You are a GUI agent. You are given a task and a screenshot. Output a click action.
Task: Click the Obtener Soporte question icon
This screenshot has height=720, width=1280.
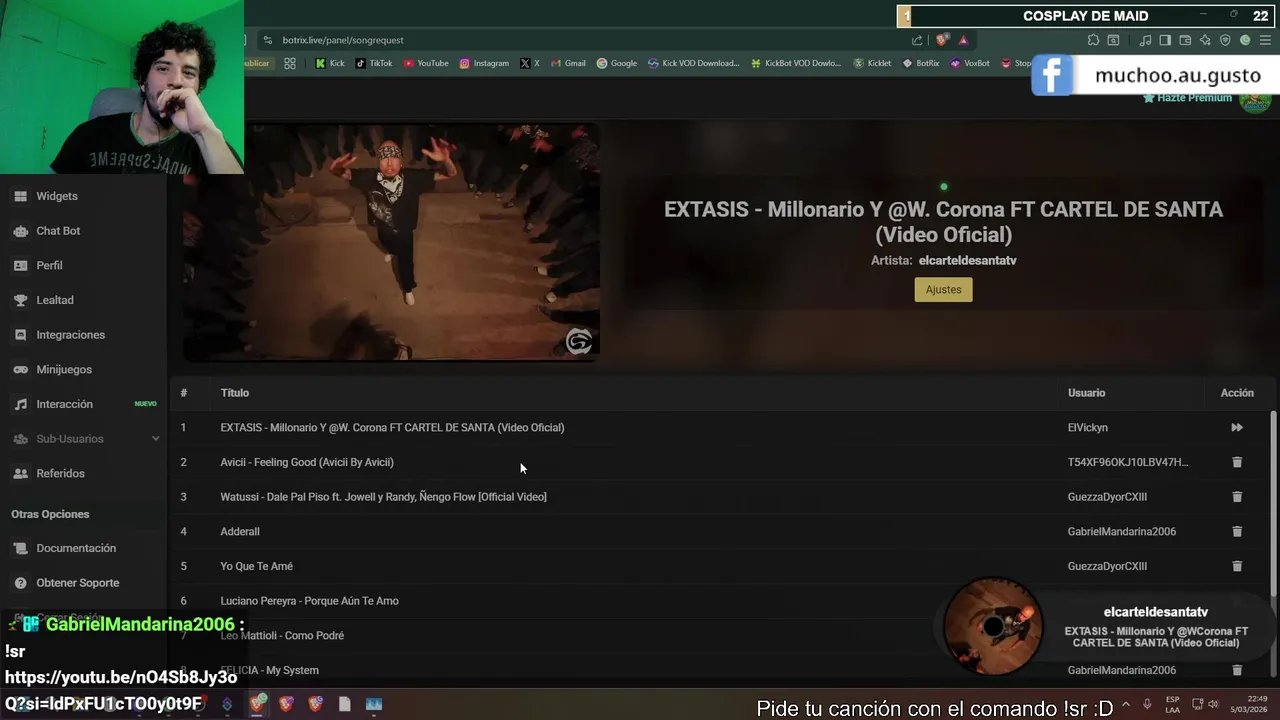click(20, 583)
